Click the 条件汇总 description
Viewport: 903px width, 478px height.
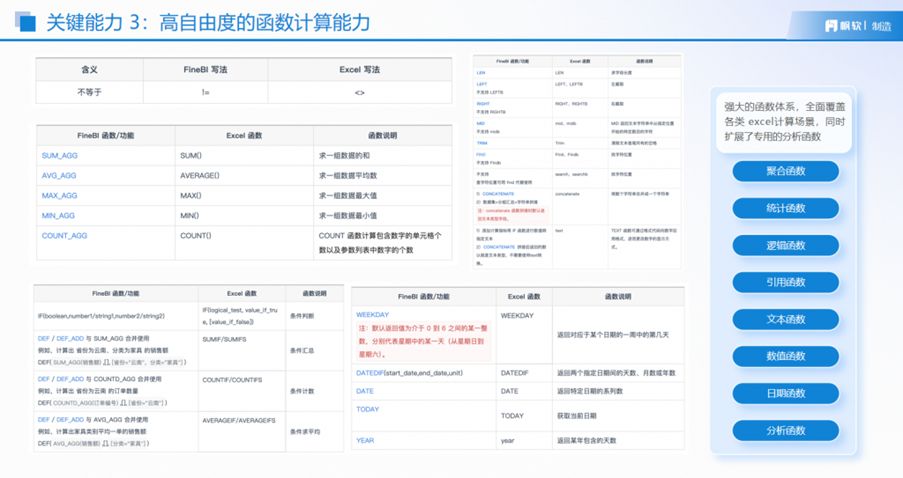coord(302,350)
